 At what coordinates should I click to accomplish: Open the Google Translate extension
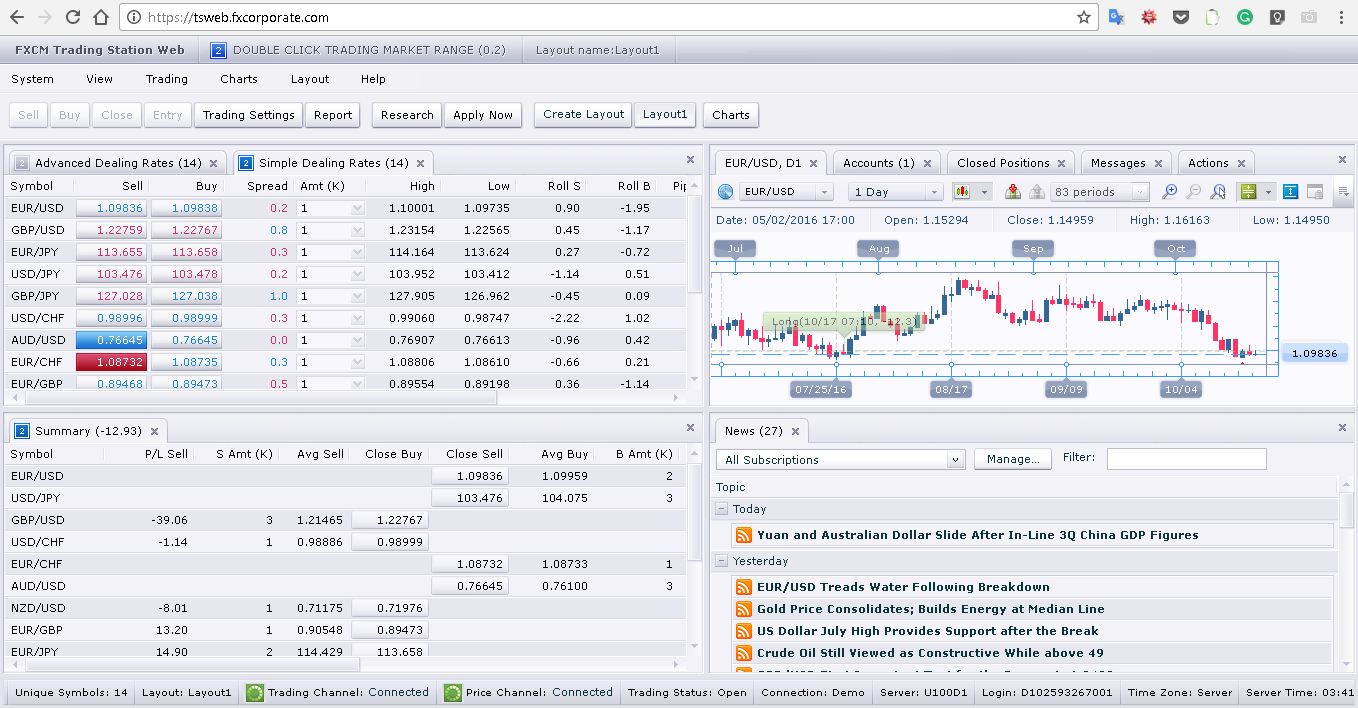[x=1117, y=17]
